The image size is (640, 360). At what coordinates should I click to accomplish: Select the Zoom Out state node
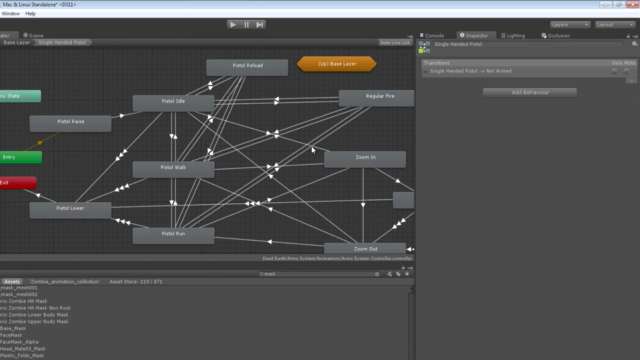tap(365, 249)
